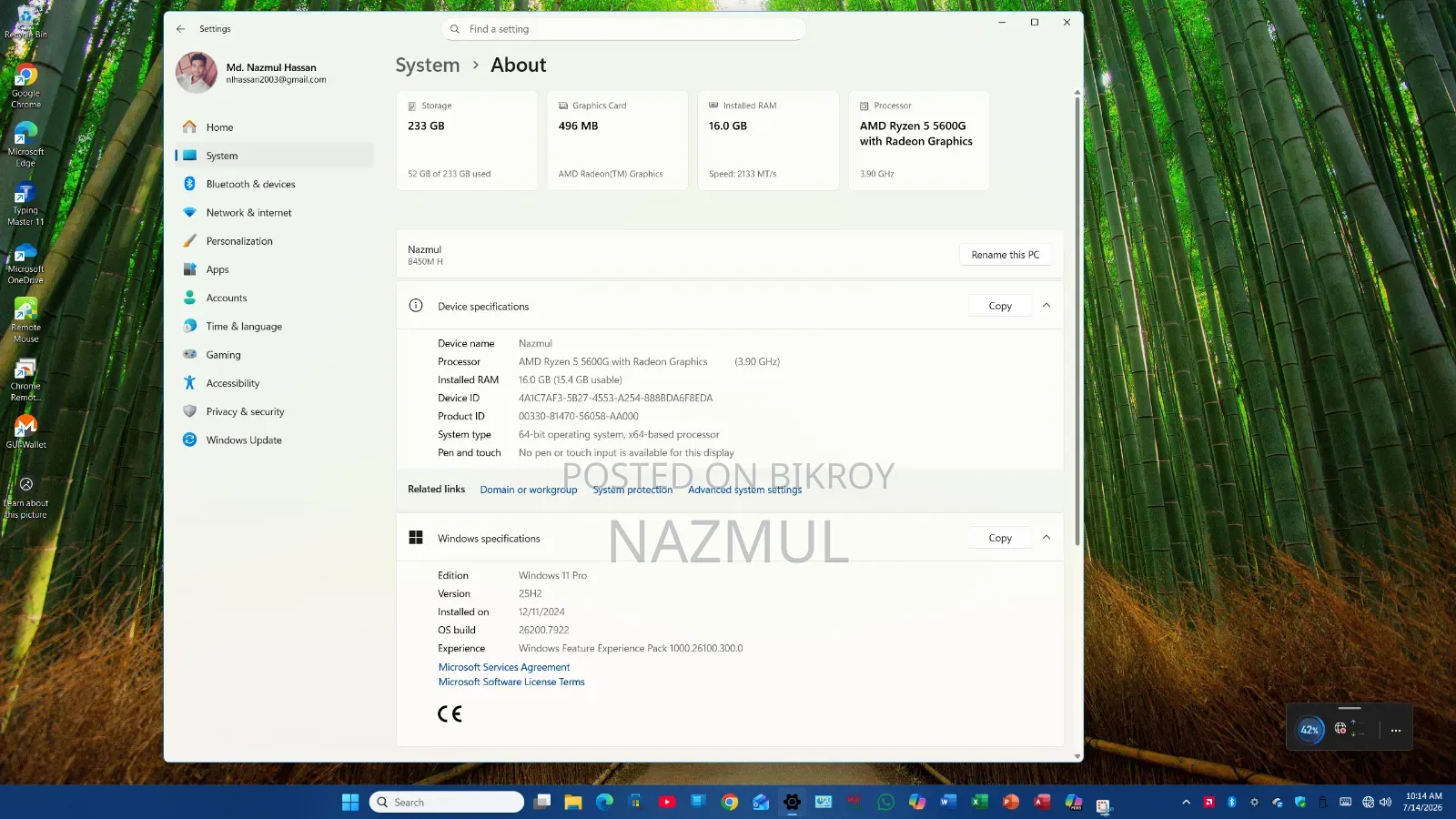Image resolution: width=1456 pixels, height=819 pixels.
Task: Open Domain or workgroup link
Action: [x=529, y=490]
